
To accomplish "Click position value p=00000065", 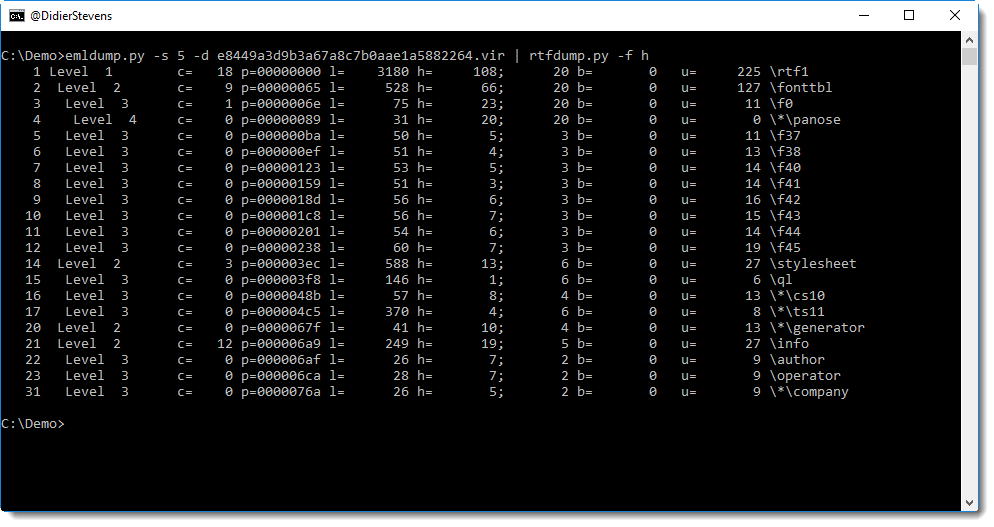I will point(281,88).
